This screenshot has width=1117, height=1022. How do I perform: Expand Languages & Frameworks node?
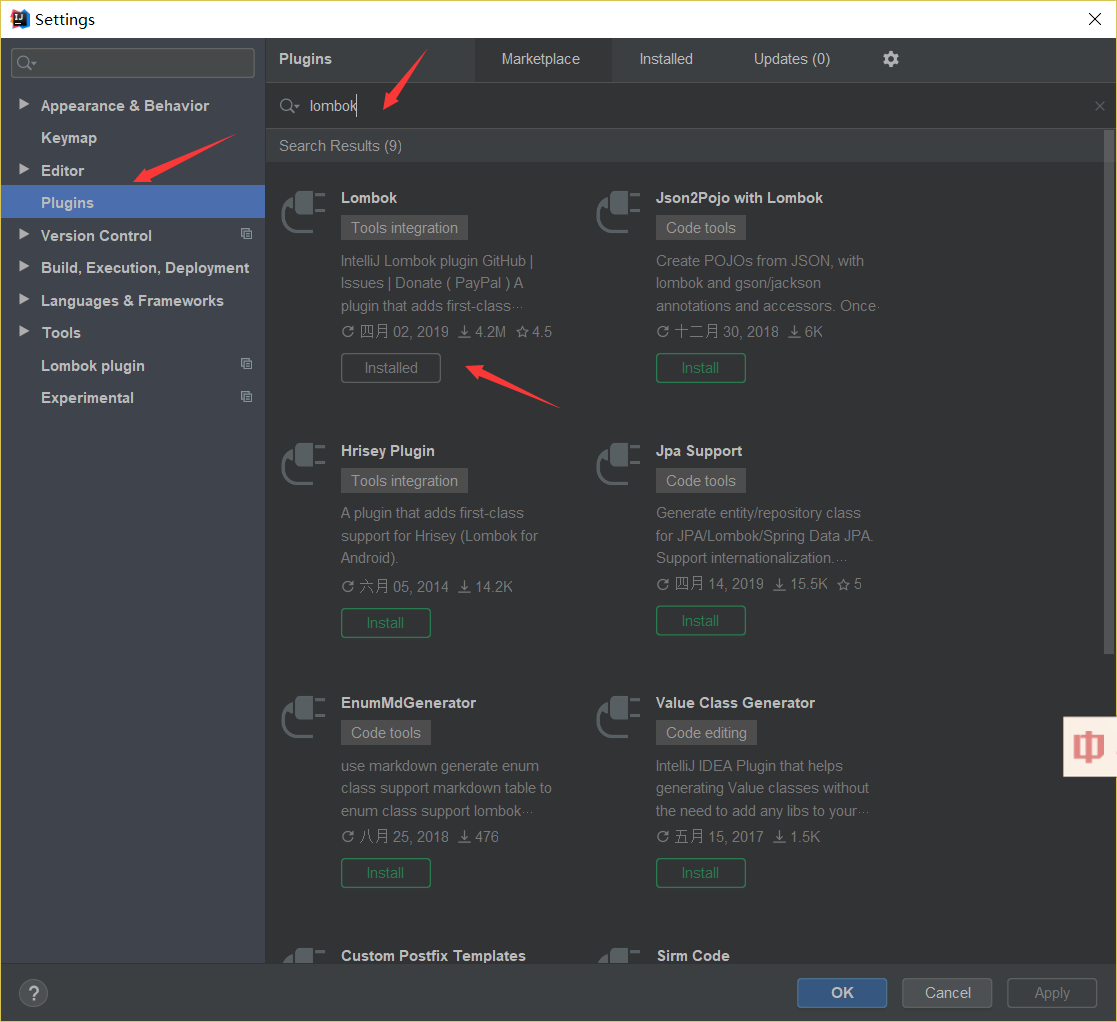click(24, 299)
